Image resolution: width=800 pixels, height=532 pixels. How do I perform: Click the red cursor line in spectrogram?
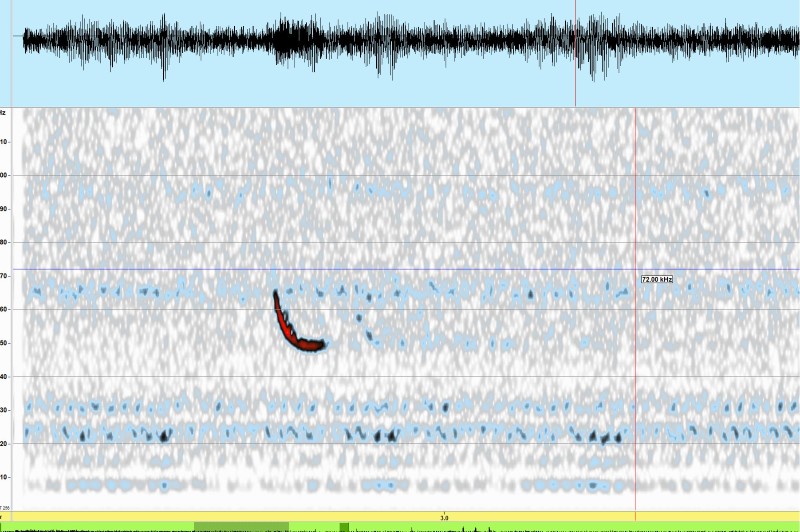pos(635,400)
